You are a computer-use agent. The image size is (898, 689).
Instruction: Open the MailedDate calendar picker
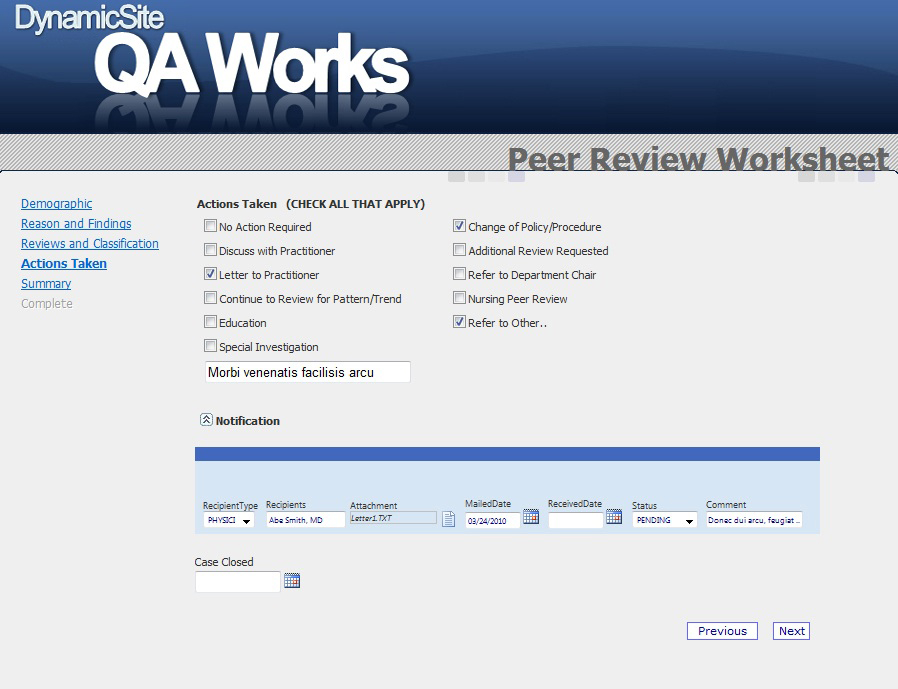point(531,517)
